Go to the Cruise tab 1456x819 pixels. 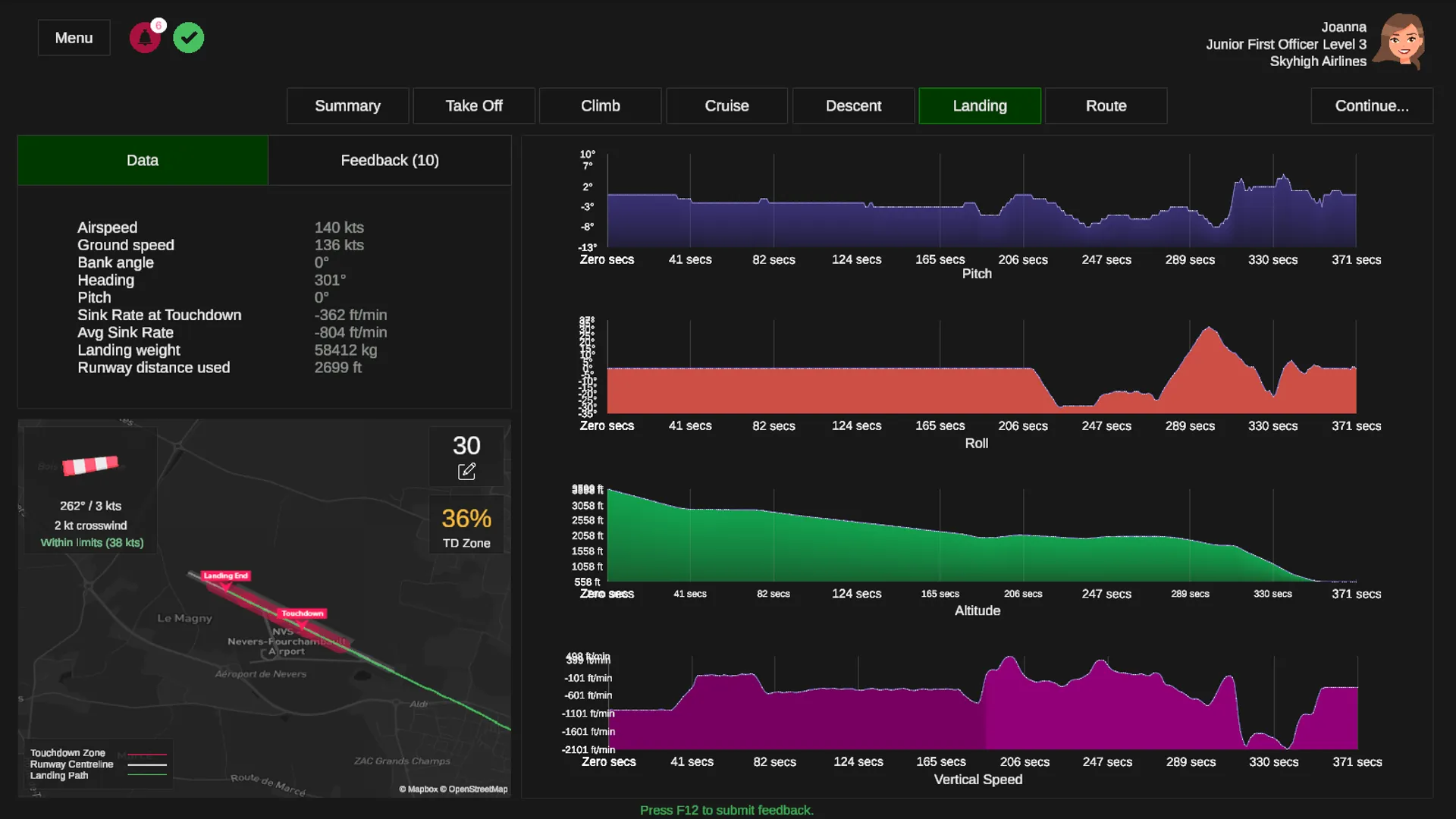726,106
